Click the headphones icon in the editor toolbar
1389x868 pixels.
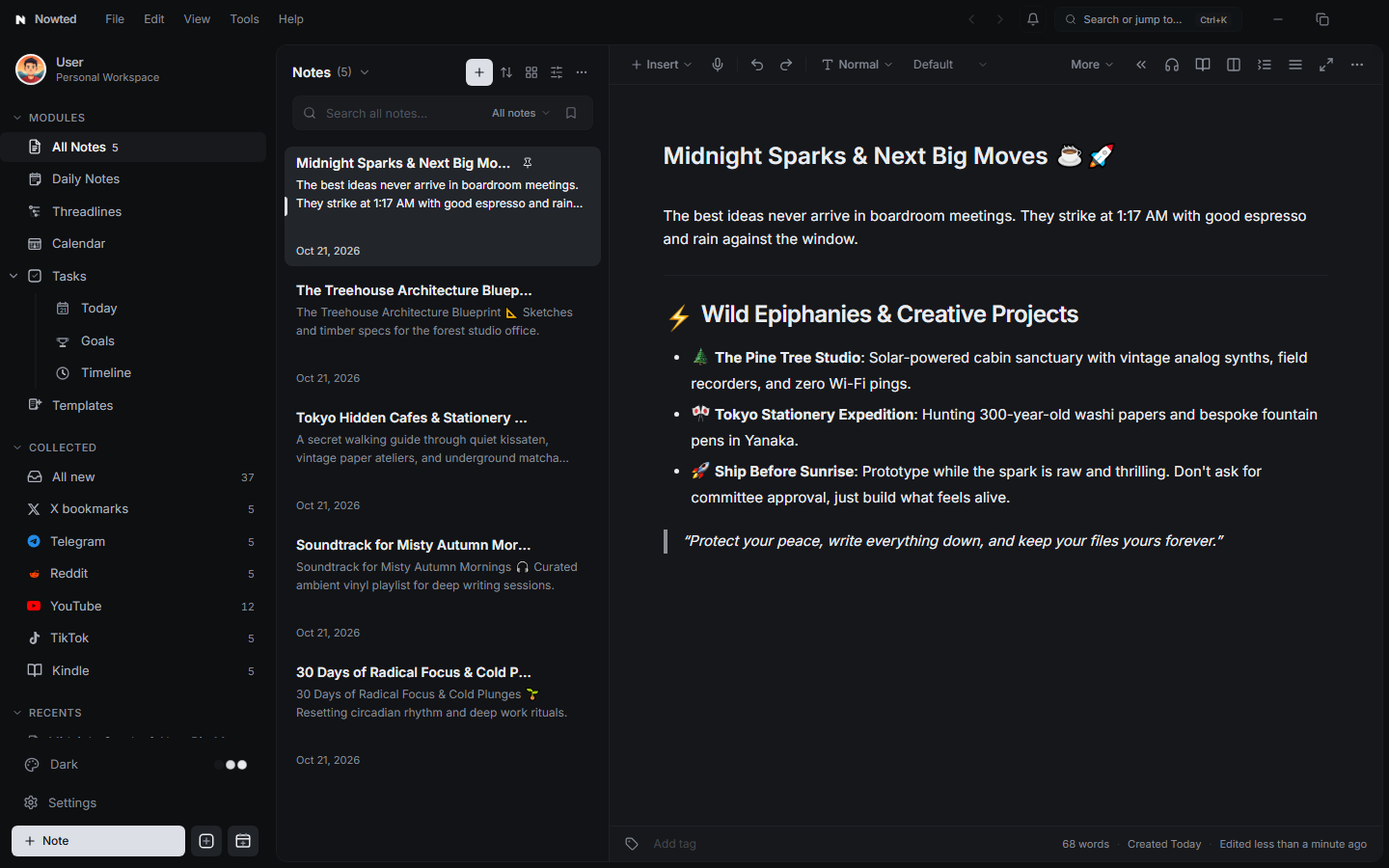(x=1172, y=65)
